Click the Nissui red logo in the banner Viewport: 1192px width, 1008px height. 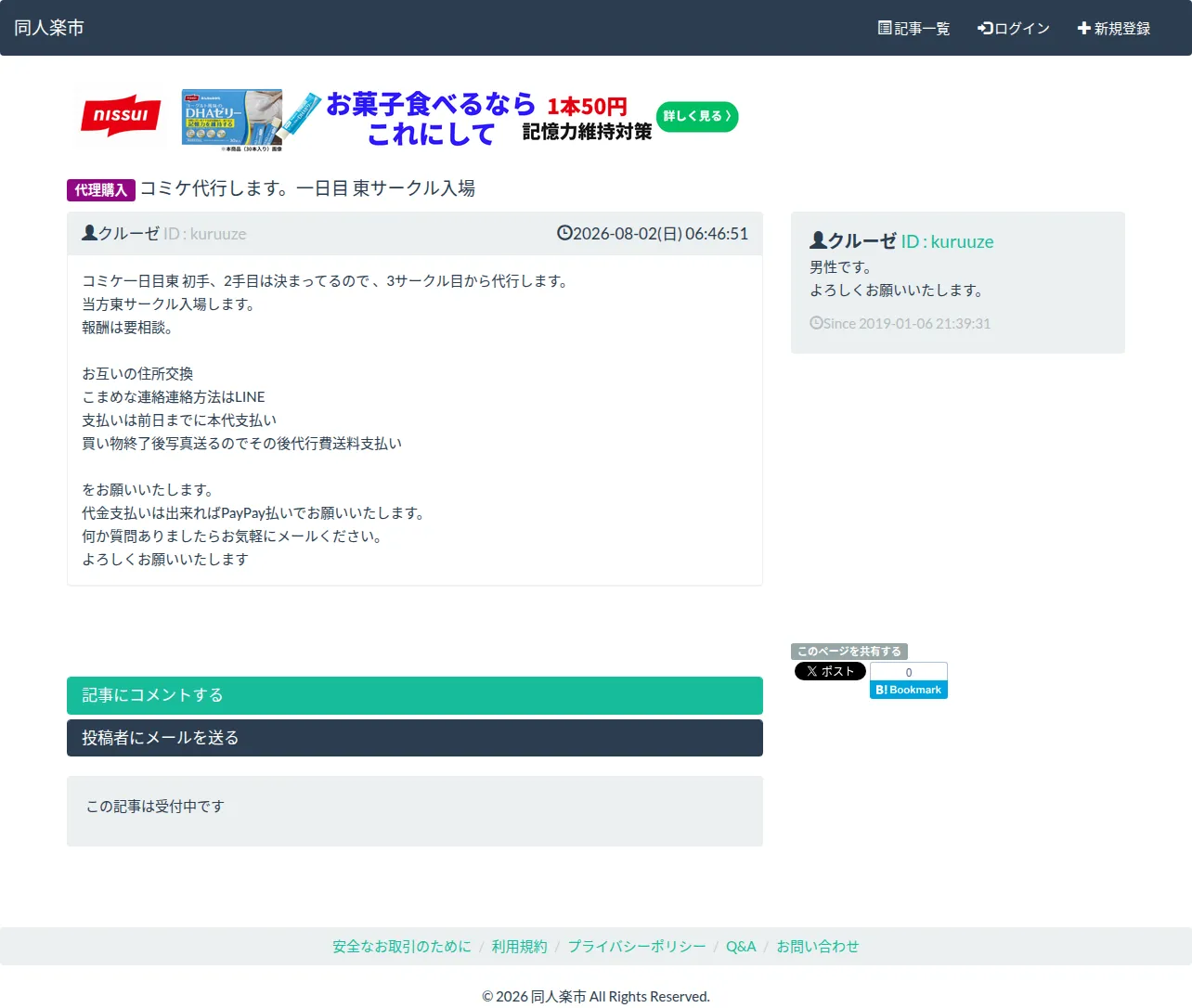coord(121,116)
